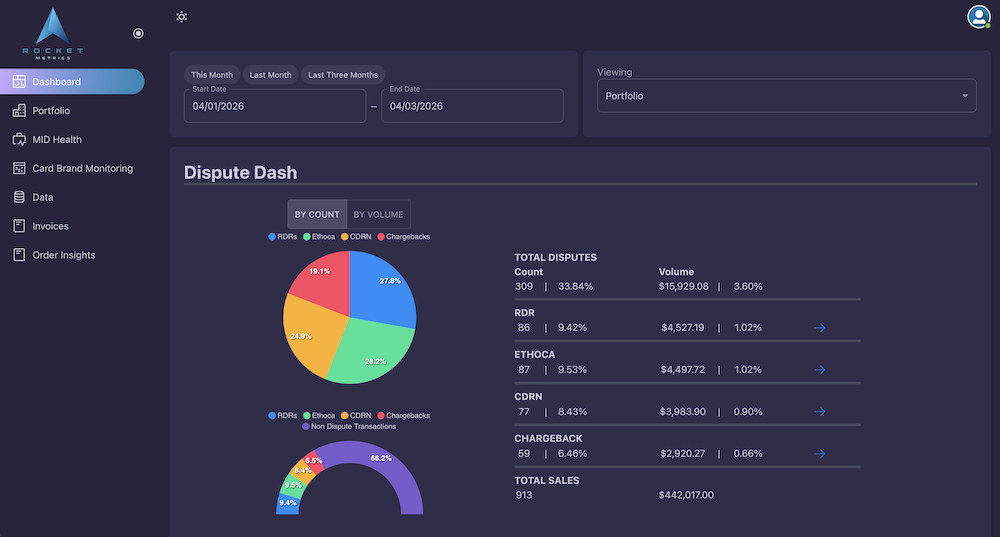Image resolution: width=1000 pixels, height=537 pixels.
Task: Click the MID Health monitor icon
Action: pos(19,140)
